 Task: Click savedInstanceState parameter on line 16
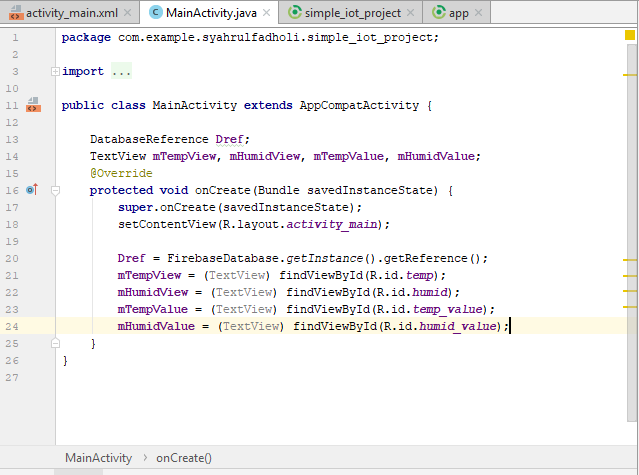(x=370, y=190)
